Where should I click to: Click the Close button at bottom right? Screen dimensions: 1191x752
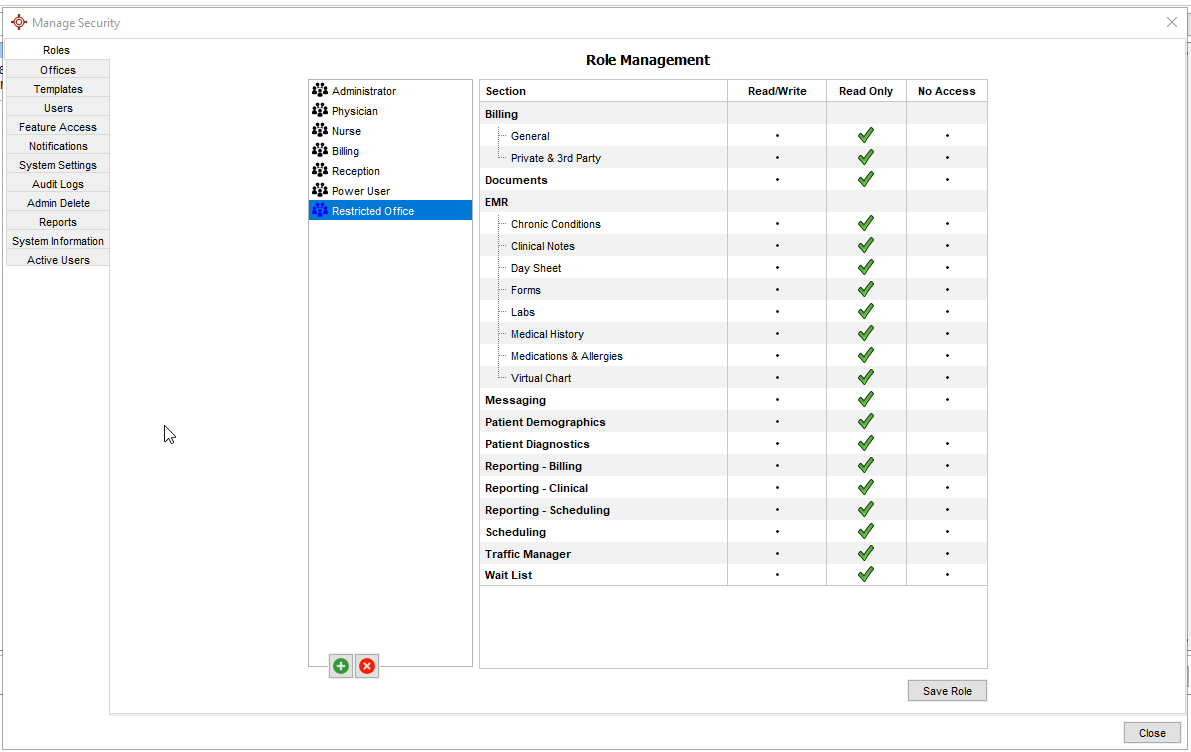1152,733
